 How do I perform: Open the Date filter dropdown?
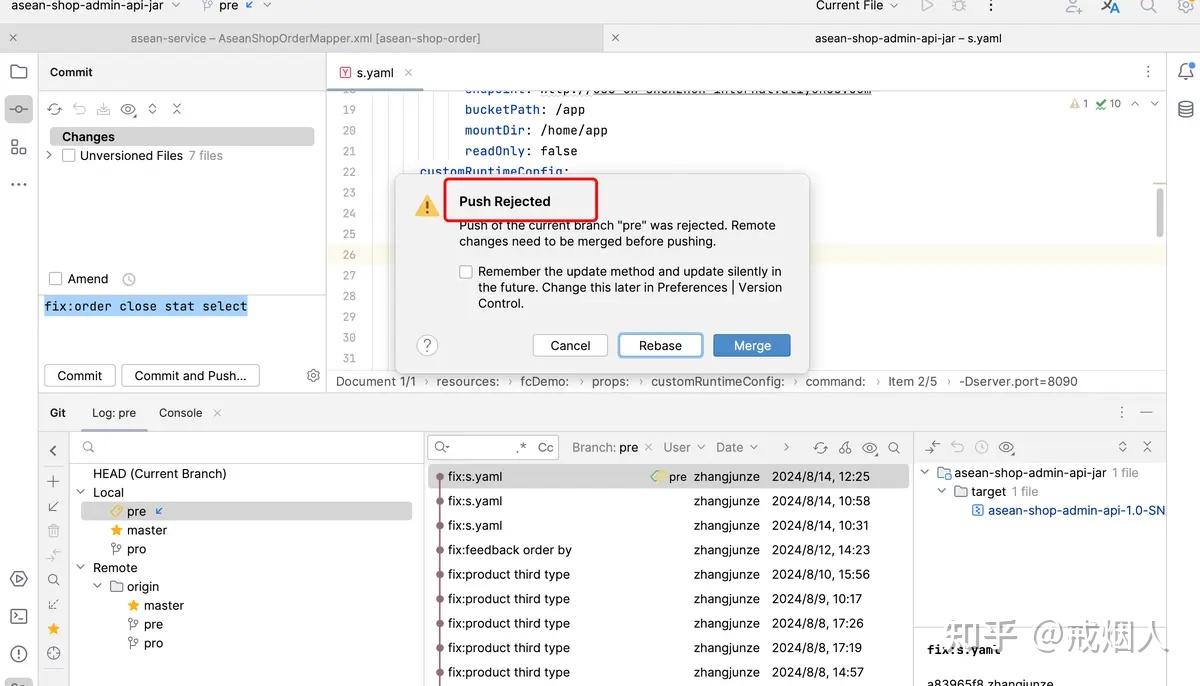tap(737, 447)
